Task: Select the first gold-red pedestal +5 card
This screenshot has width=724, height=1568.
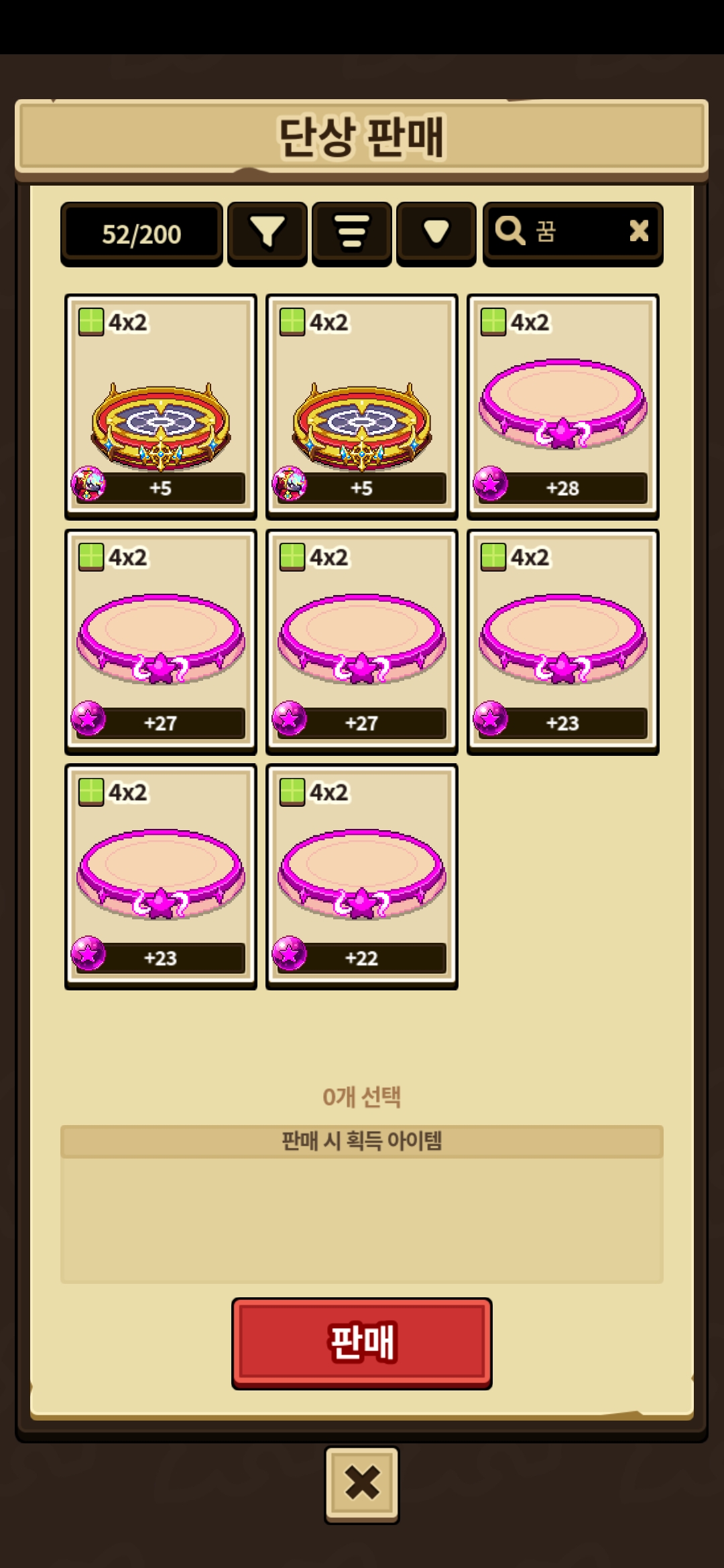Action: [161, 407]
